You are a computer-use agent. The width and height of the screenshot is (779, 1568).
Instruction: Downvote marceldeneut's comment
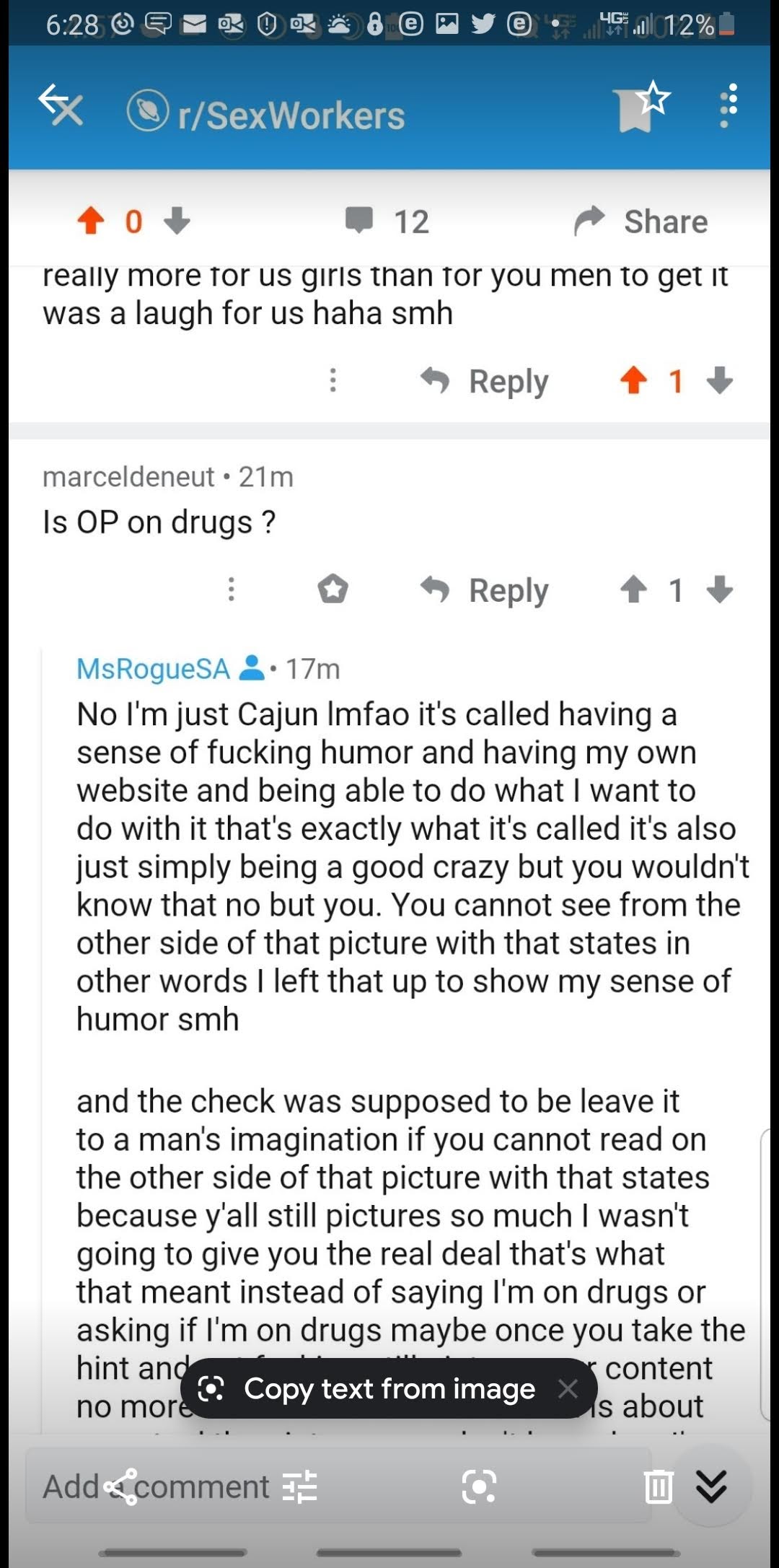click(x=720, y=590)
